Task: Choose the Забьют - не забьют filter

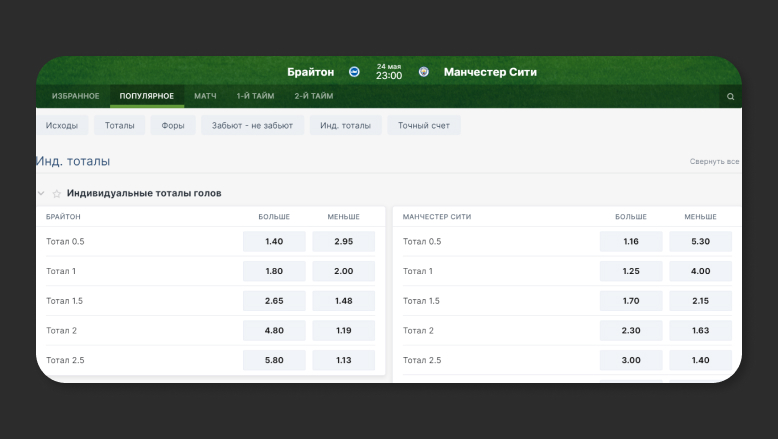Action: (252, 125)
